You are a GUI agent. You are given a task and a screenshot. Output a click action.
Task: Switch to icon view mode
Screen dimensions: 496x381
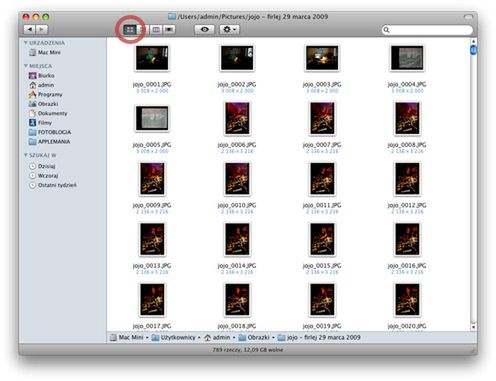click(130, 30)
